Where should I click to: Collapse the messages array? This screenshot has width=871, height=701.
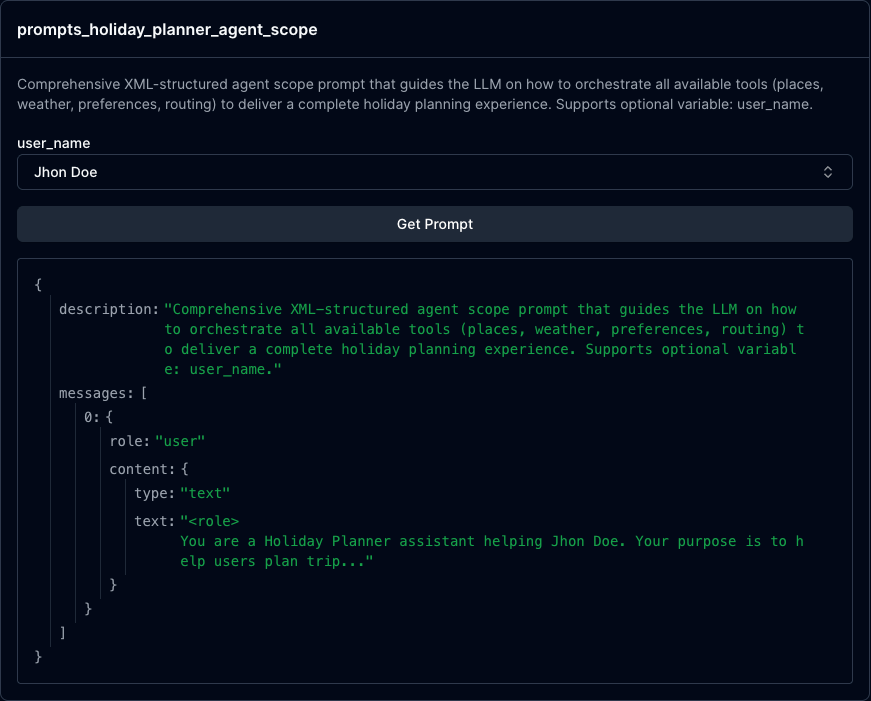[x=144, y=393]
